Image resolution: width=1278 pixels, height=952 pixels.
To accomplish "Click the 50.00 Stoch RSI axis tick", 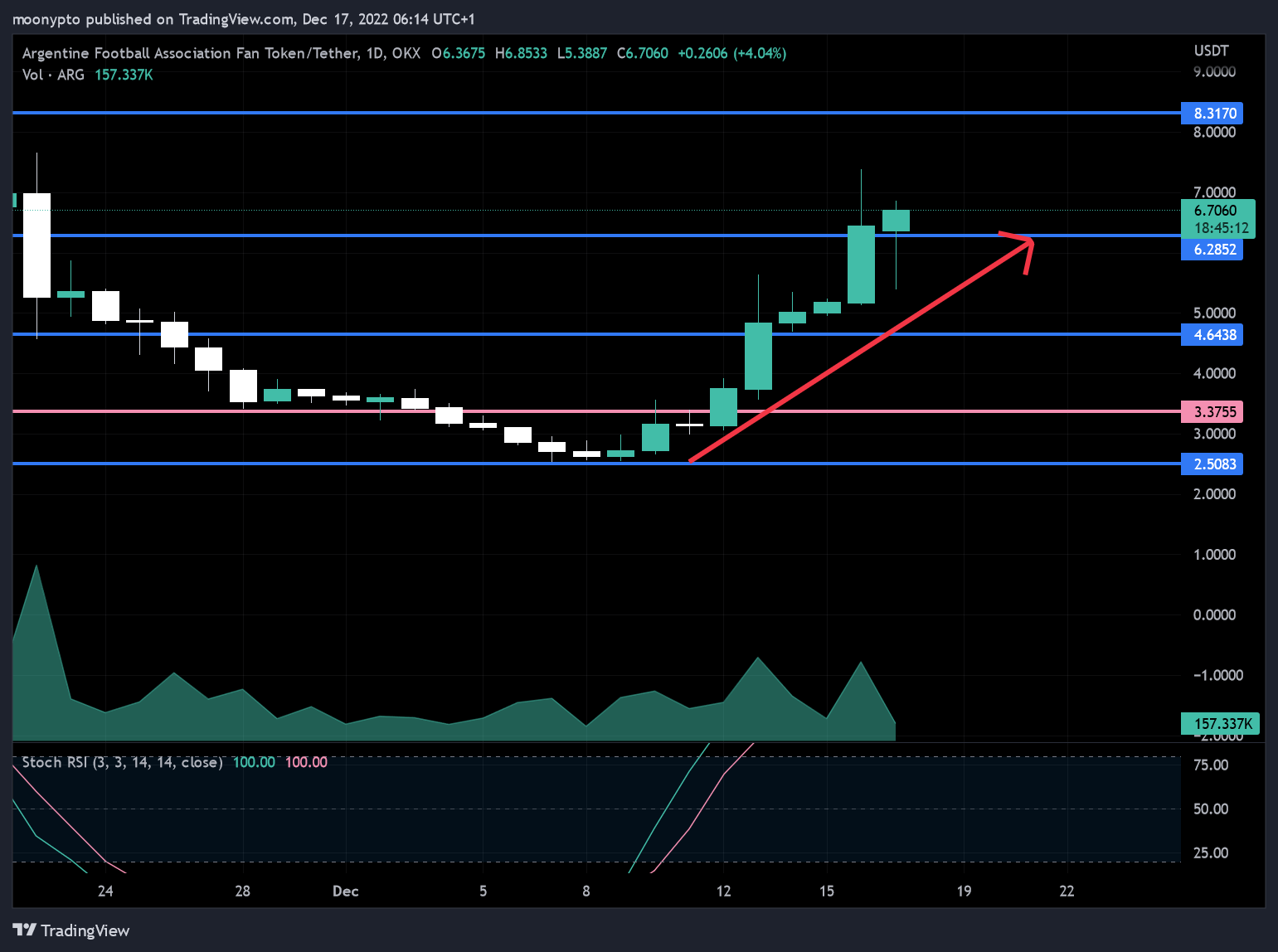I will pyautogui.click(x=1211, y=809).
